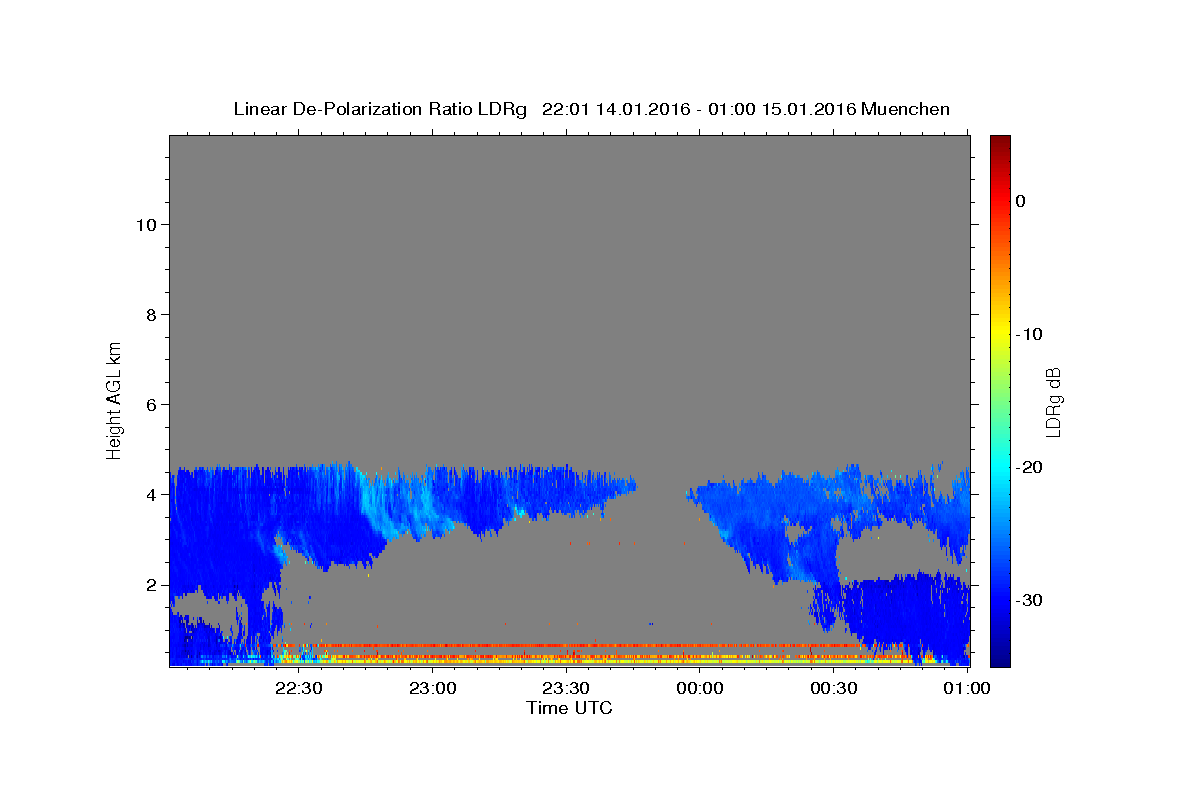
Task: Click the colorbar -30 label
Action: (x=1029, y=600)
